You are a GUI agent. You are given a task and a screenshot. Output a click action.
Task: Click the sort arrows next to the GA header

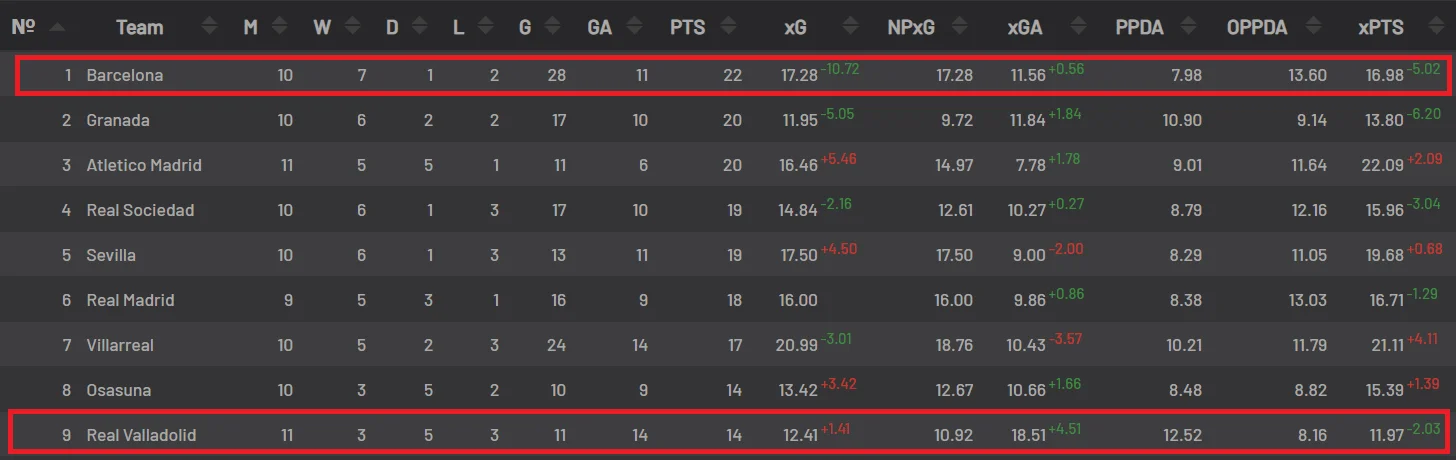click(x=633, y=27)
